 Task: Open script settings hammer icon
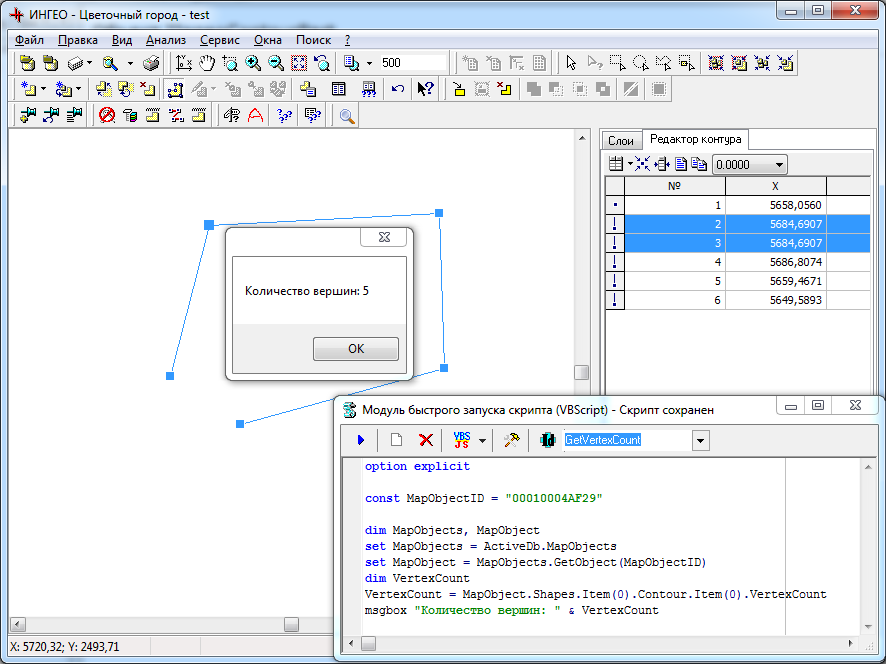[x=511, y=440]
